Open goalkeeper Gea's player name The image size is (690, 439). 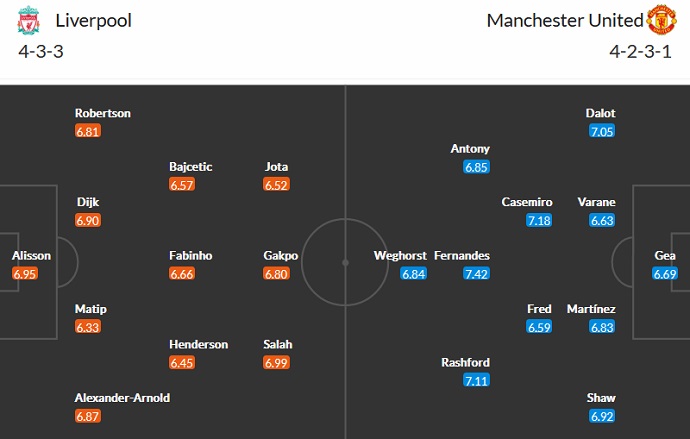[666, 256]
